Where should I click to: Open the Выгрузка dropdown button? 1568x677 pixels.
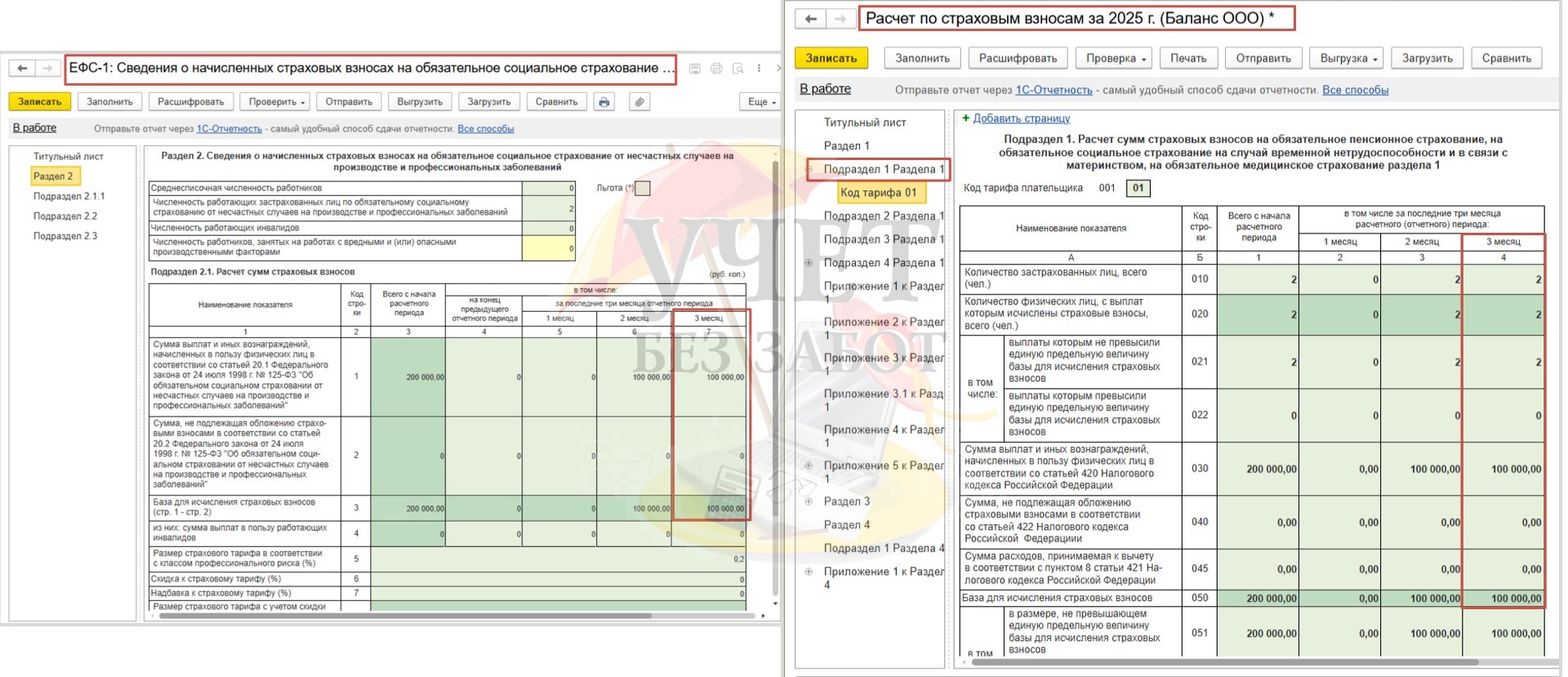coord(1348,58)
